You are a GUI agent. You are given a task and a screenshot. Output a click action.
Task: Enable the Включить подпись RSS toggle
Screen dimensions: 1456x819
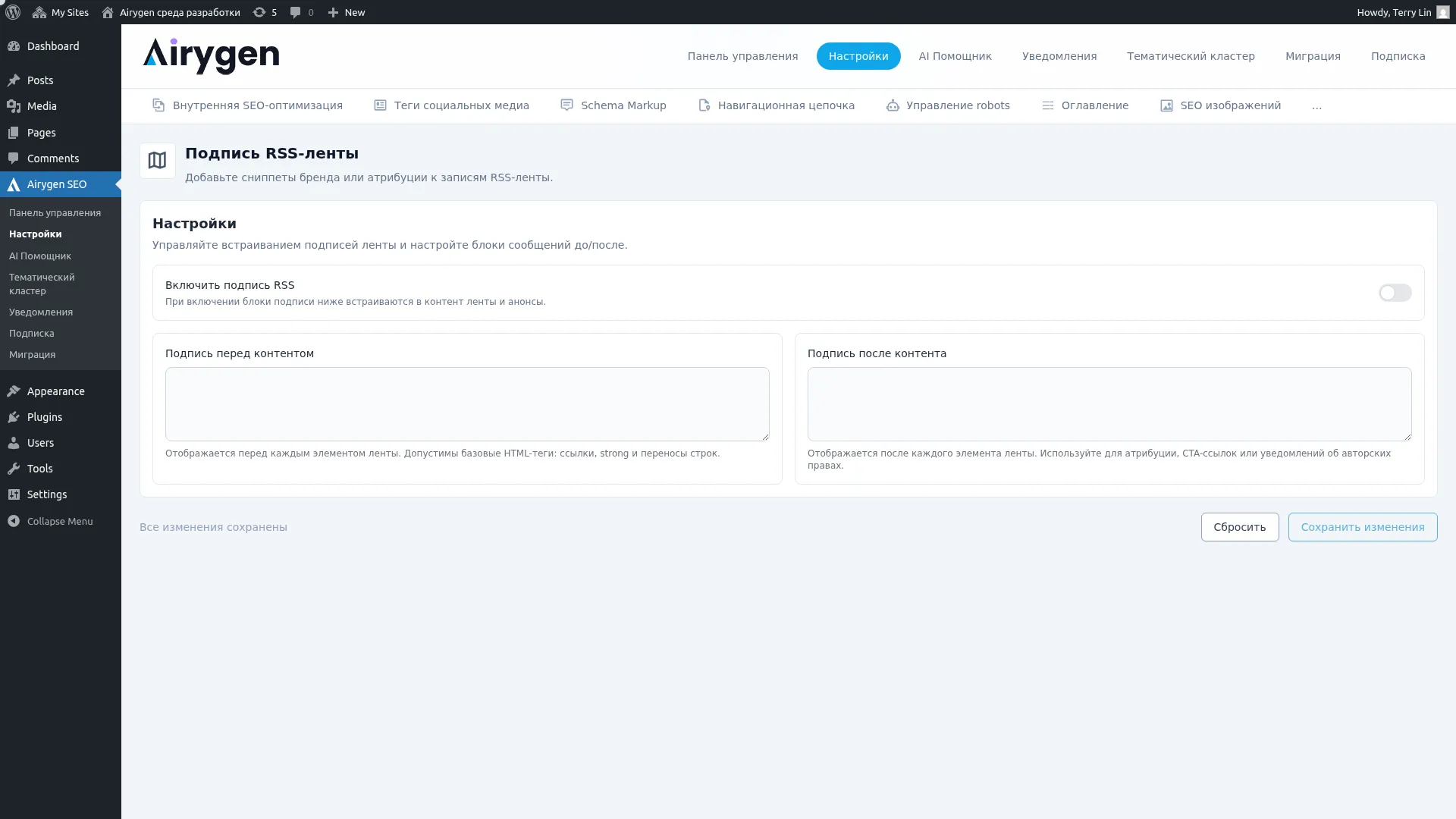click(x=1395, y=293)
